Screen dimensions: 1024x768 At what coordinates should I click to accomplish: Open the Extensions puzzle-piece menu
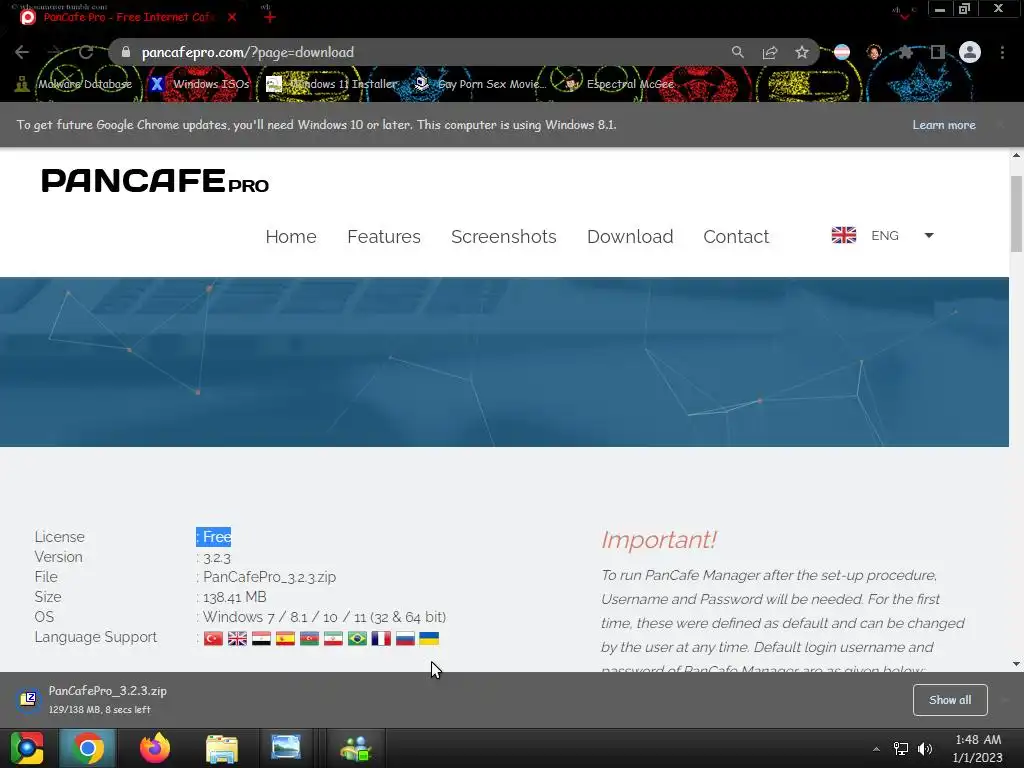(905, 52)
